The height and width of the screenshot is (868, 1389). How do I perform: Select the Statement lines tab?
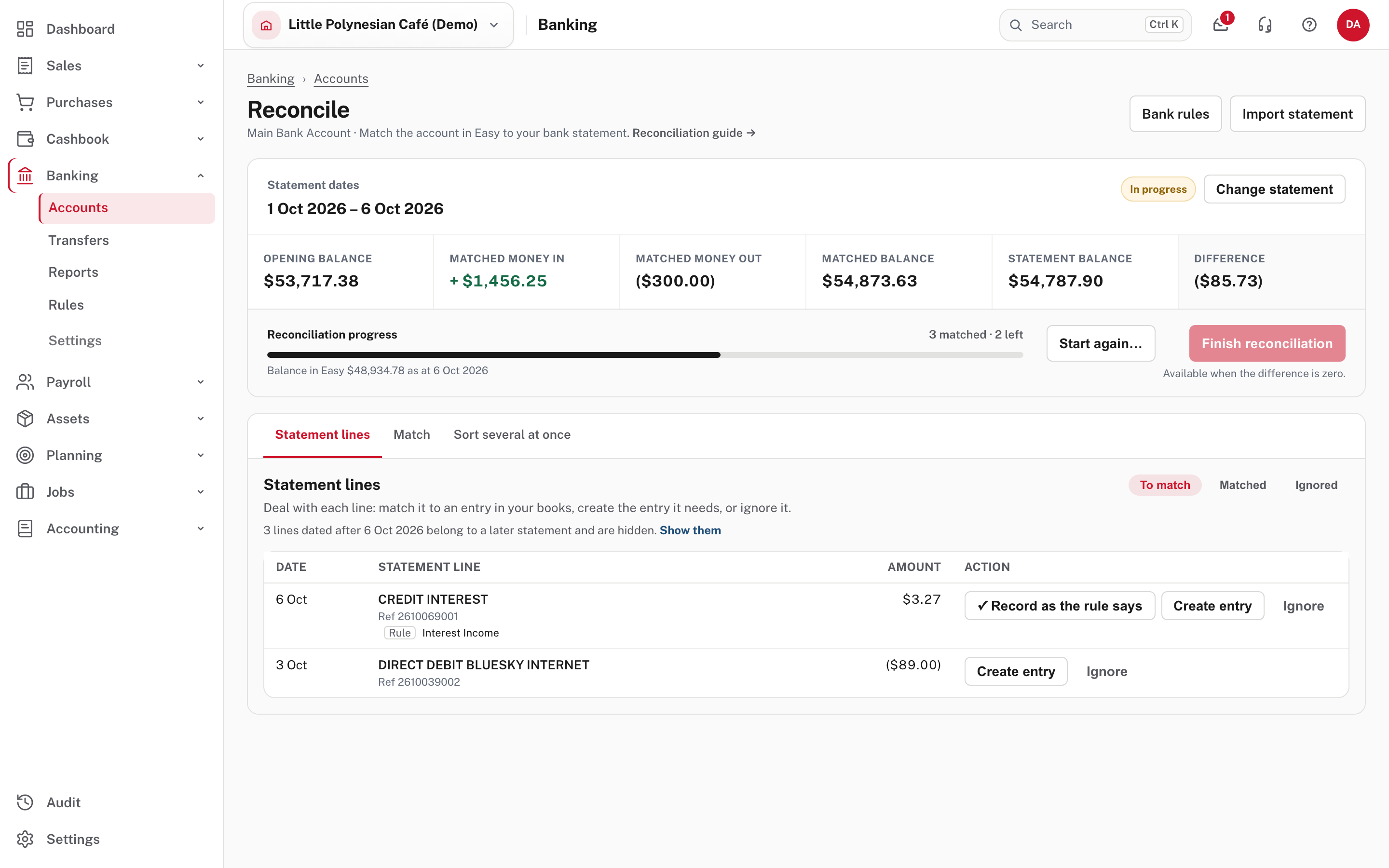(x=323, y=434)
